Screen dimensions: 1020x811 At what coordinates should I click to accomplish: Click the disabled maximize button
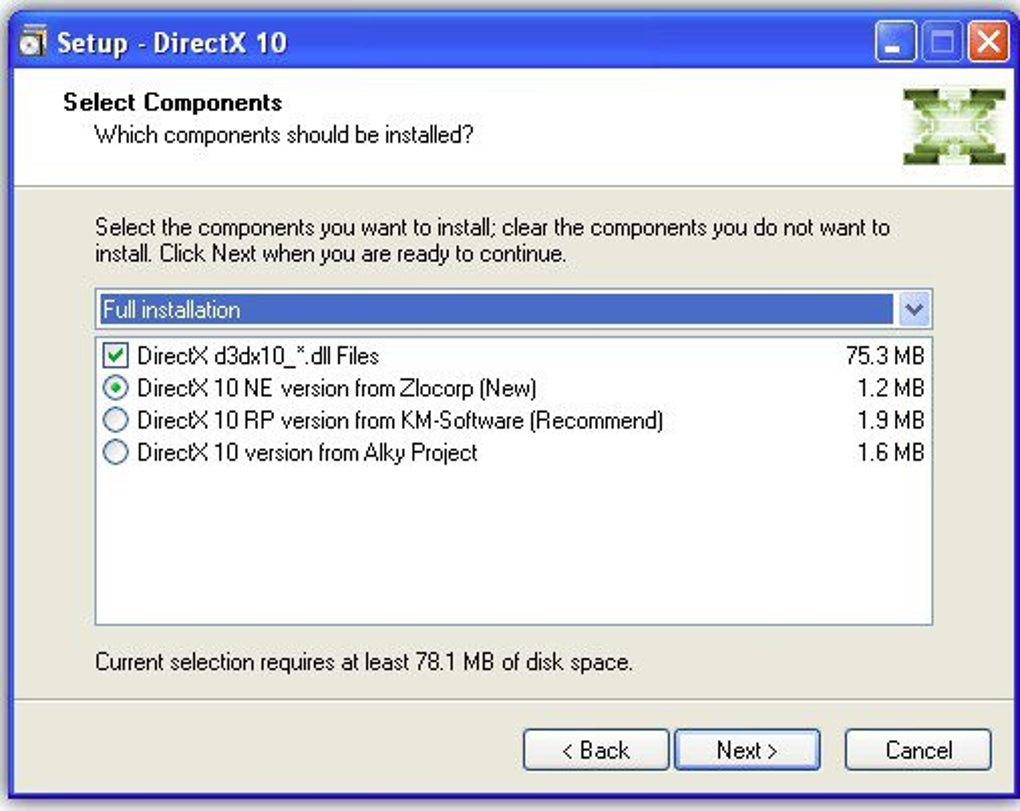[942, 43]
